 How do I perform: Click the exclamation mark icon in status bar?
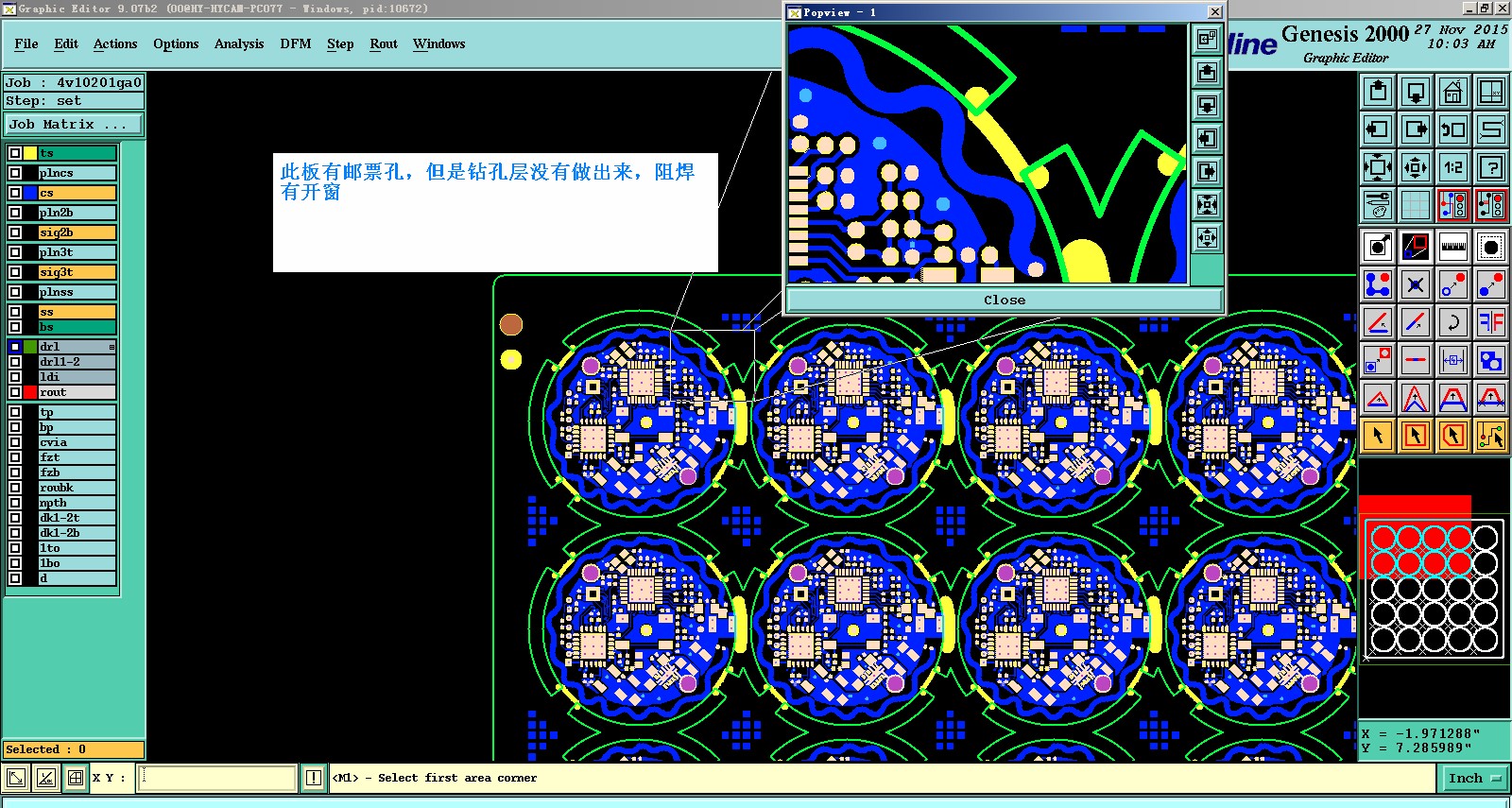[x=314, y=778]
